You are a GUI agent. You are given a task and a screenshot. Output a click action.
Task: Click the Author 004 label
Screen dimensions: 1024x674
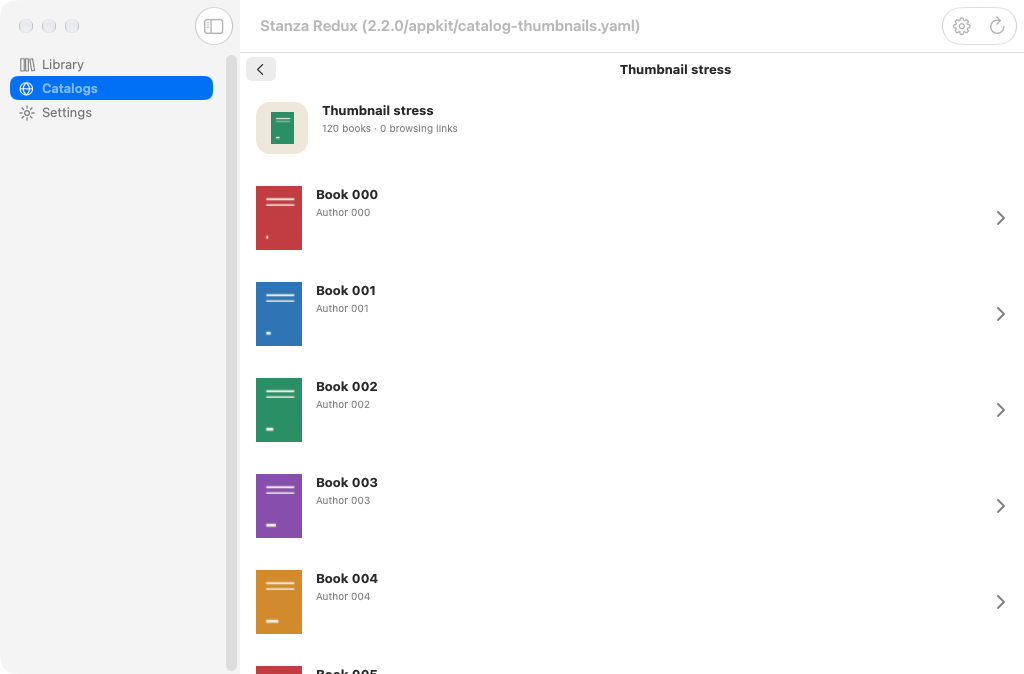343,596
